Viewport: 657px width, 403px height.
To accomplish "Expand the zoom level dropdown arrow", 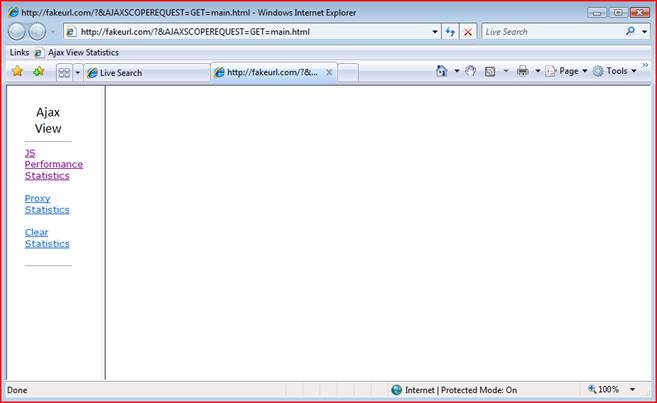I will (x=632, y=390).
